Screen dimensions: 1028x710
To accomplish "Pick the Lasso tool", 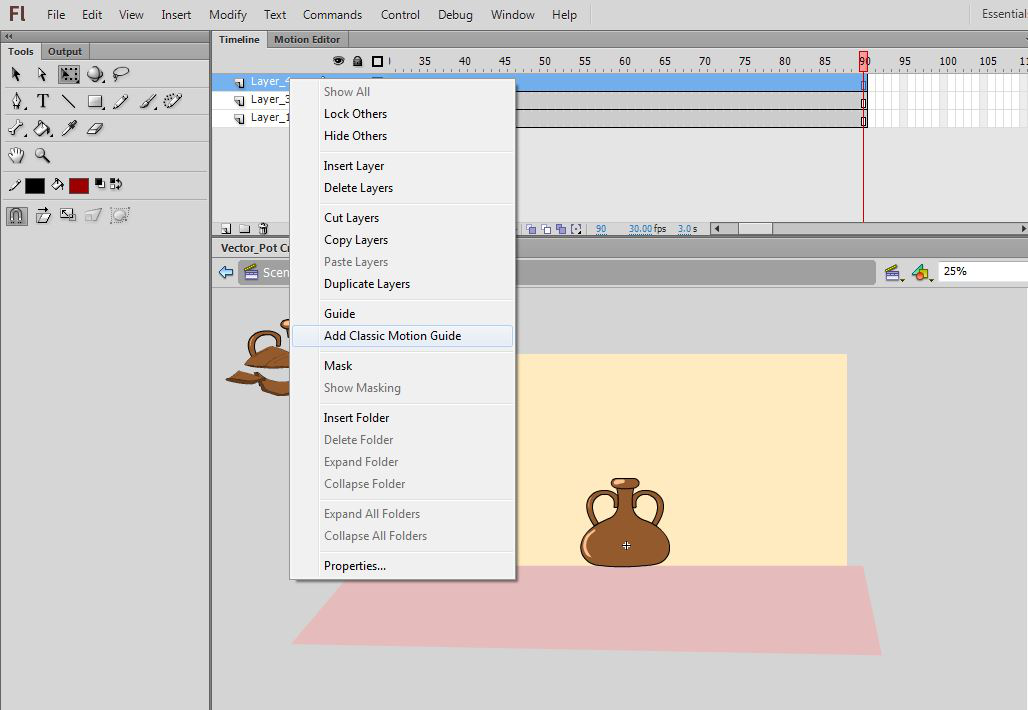I will [121, 74].
